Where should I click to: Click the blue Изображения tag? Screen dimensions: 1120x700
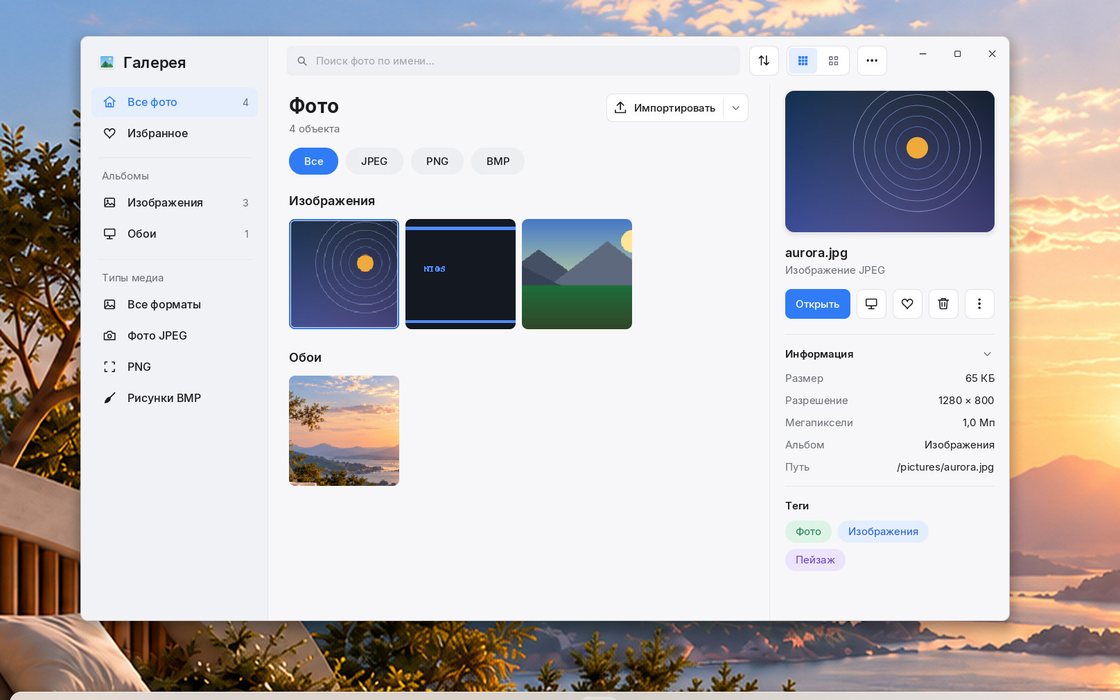[x=883, y=531]
